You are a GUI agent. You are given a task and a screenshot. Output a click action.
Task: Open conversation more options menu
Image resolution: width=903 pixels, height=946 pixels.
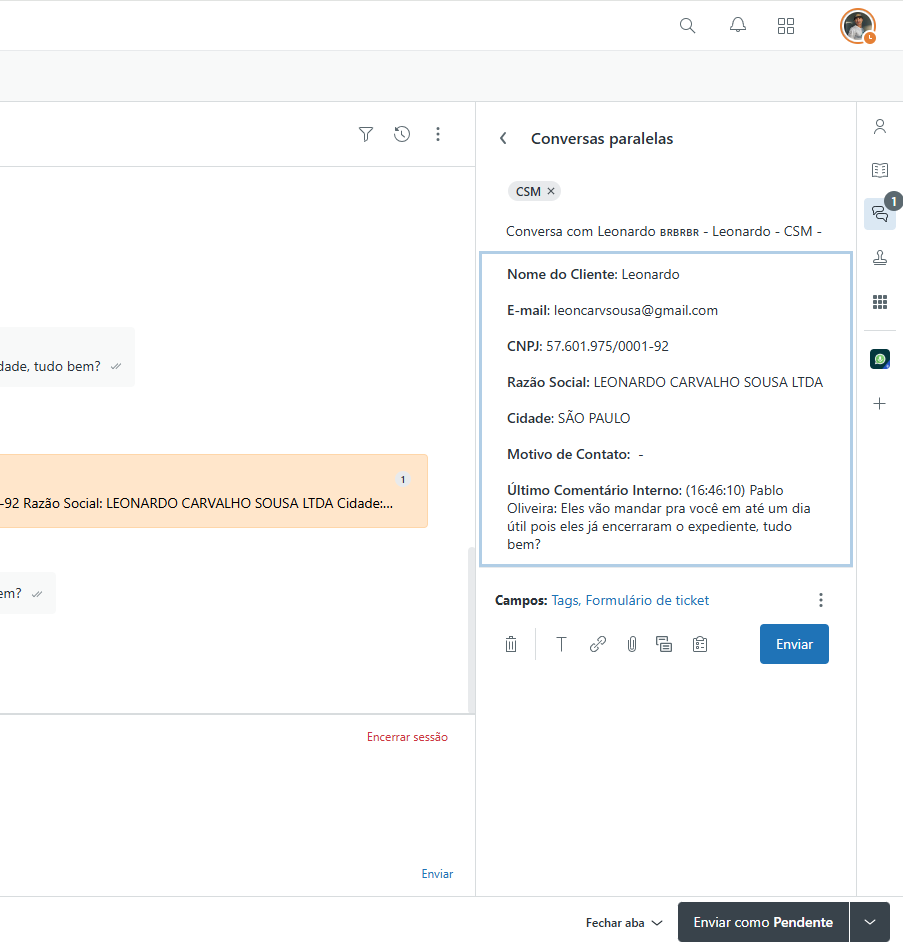(438, 134)
